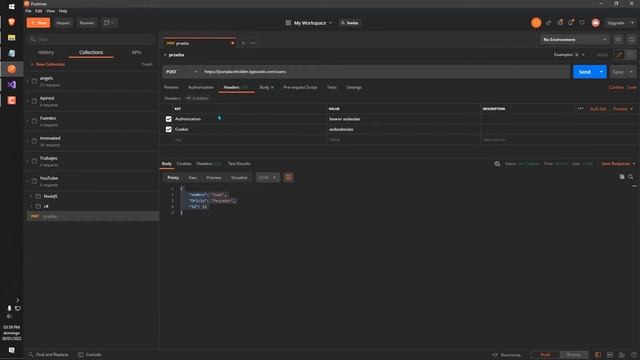This screenshot has width=640, height=360.
Task: Select the Visualize response view
Action: [x=239, y=178]
